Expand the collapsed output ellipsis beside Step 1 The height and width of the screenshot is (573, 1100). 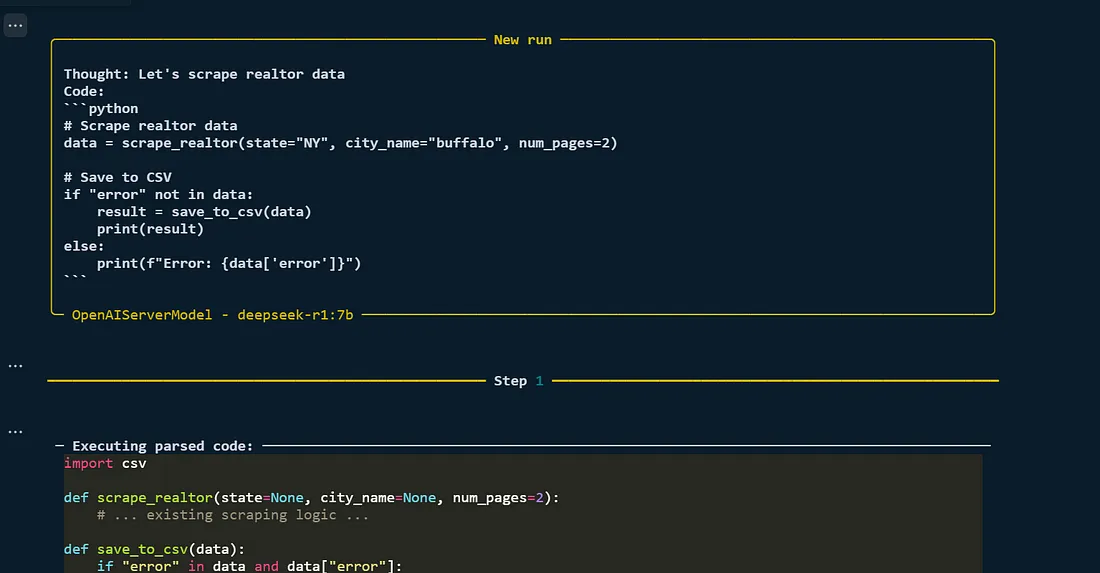15,365
